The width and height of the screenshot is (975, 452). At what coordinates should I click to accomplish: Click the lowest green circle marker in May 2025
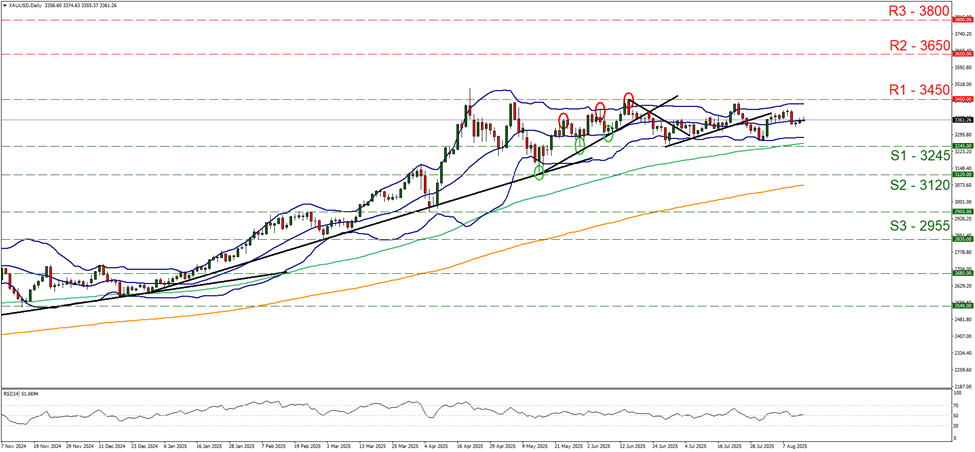pyautogui.click(x=540, y=173)
